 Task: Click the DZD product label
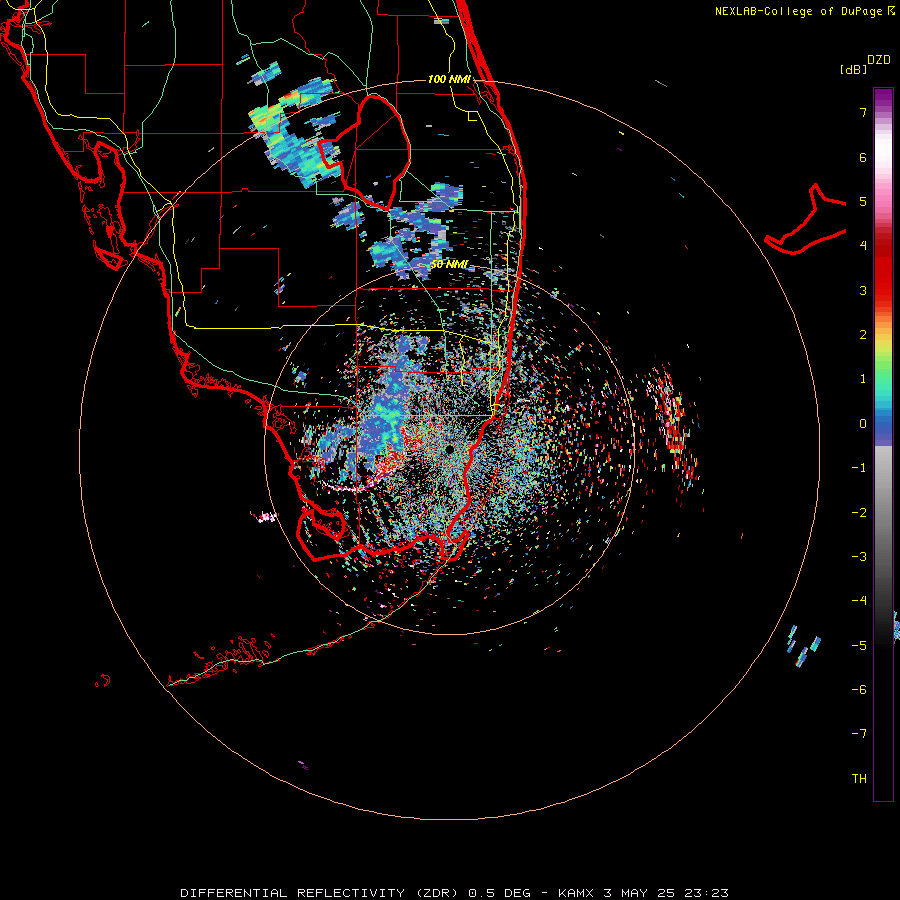pyautogui.click(x=879, y=60)
